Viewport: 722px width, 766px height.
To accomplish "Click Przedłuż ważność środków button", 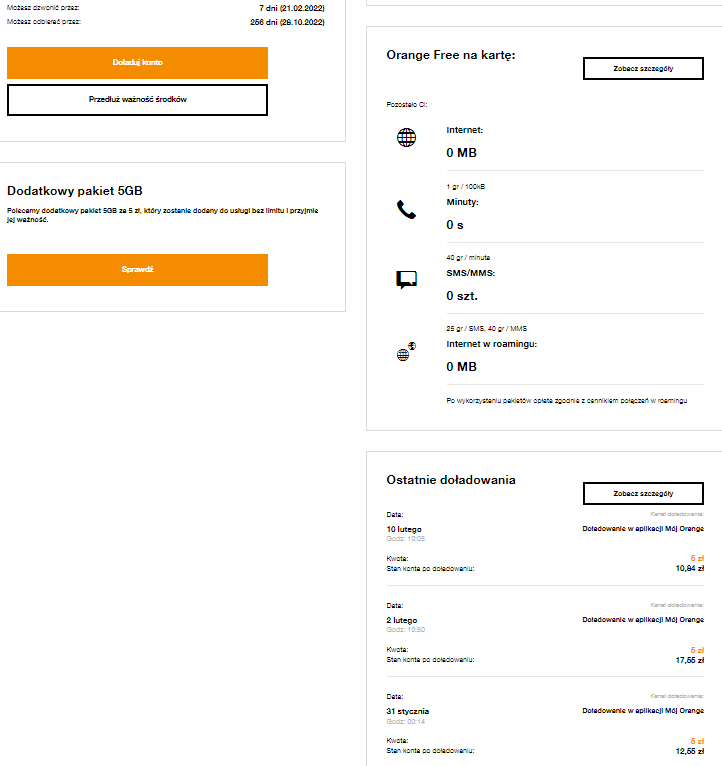I will (x=137, y=100).
